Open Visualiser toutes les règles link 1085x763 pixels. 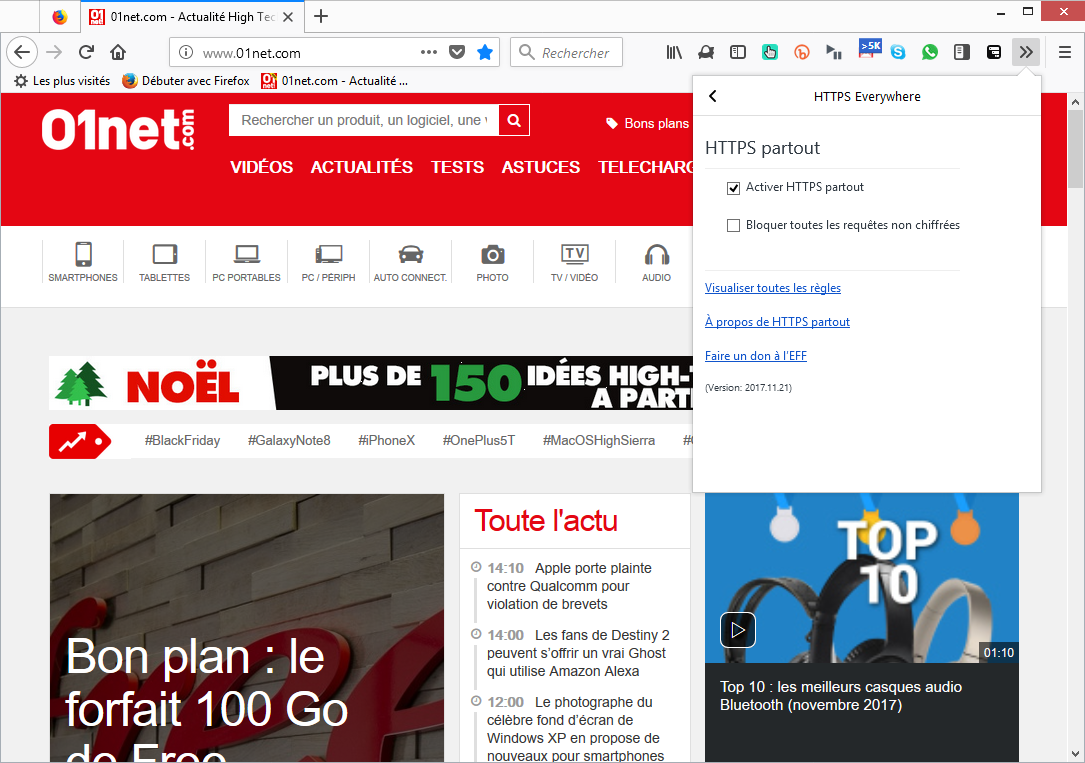point(773,288)
